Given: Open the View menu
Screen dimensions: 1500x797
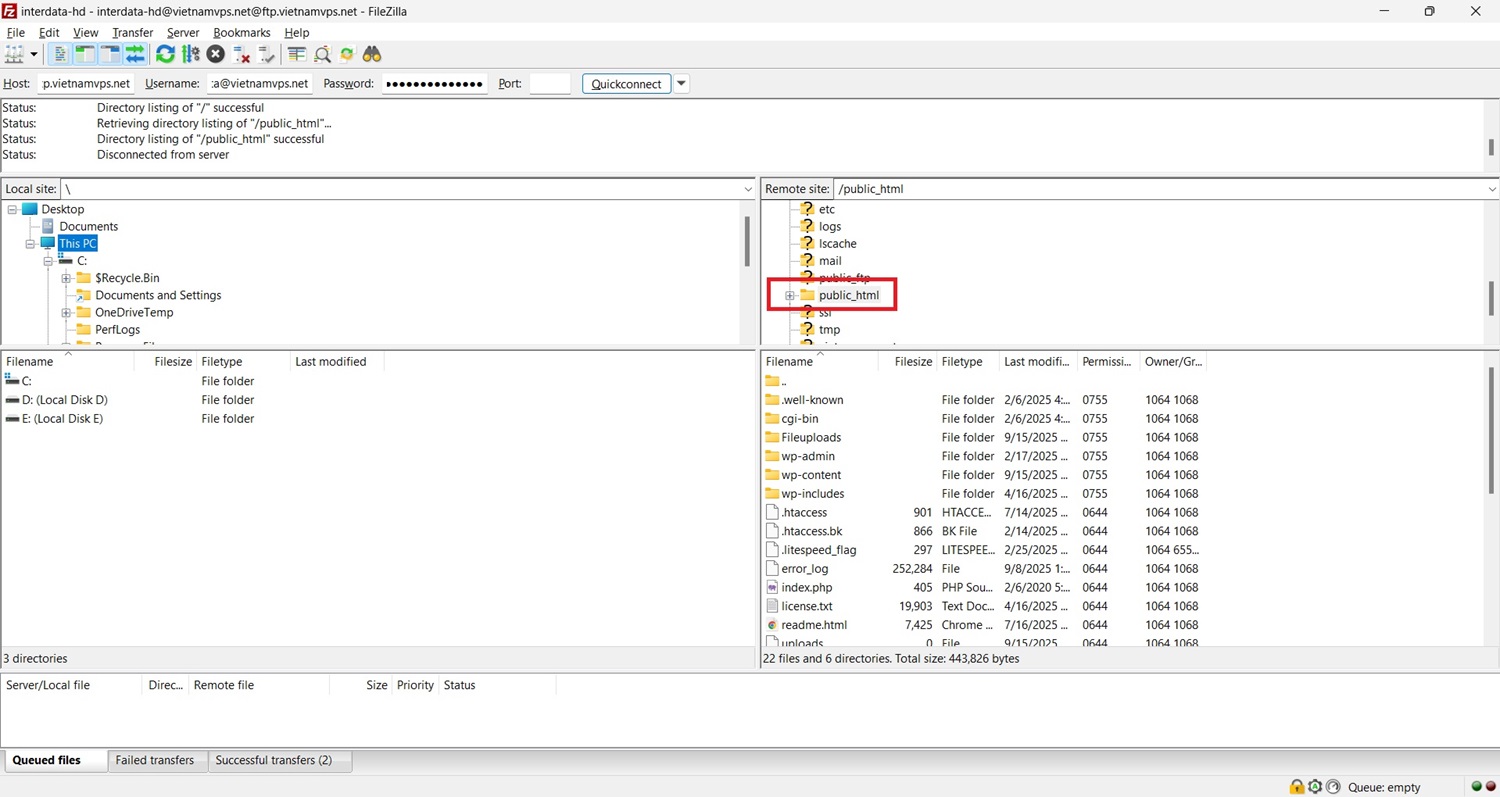Looking at the screenshot, I should tap(86, 33).
